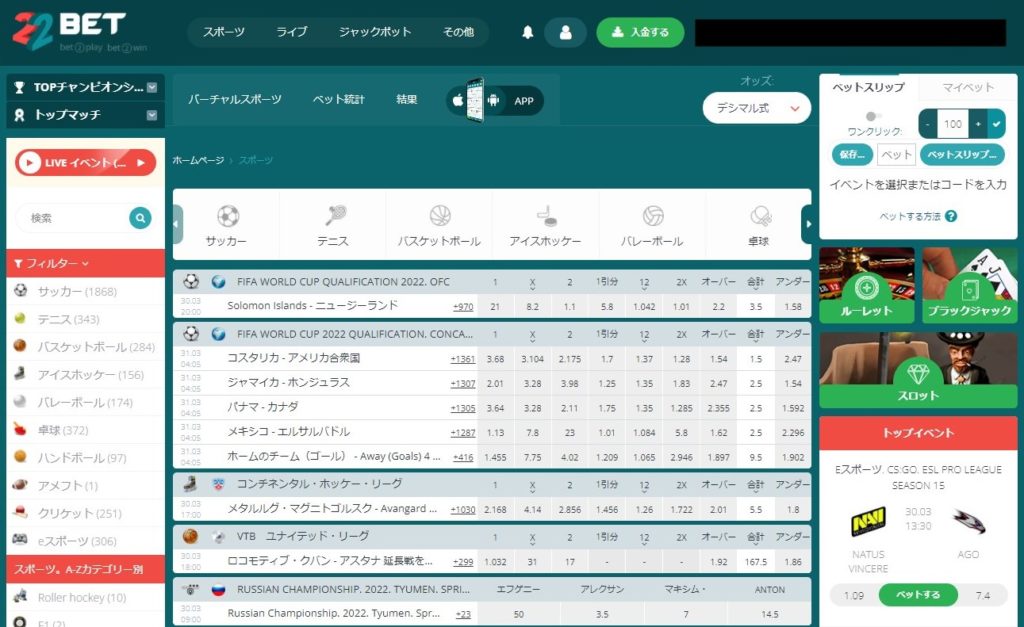Click ホームページ breadcrumb link
Viewport: 1024px width, 627px height.
coord(199,160)
